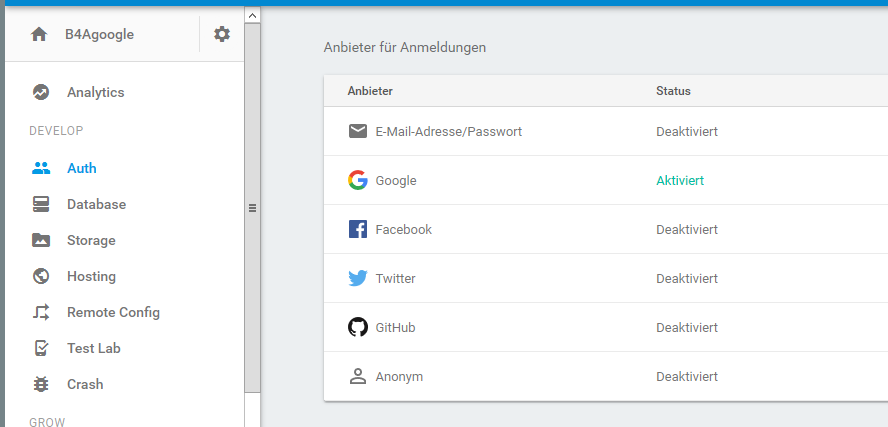
Task: Click the Twitter provider row
Action: 395,279
